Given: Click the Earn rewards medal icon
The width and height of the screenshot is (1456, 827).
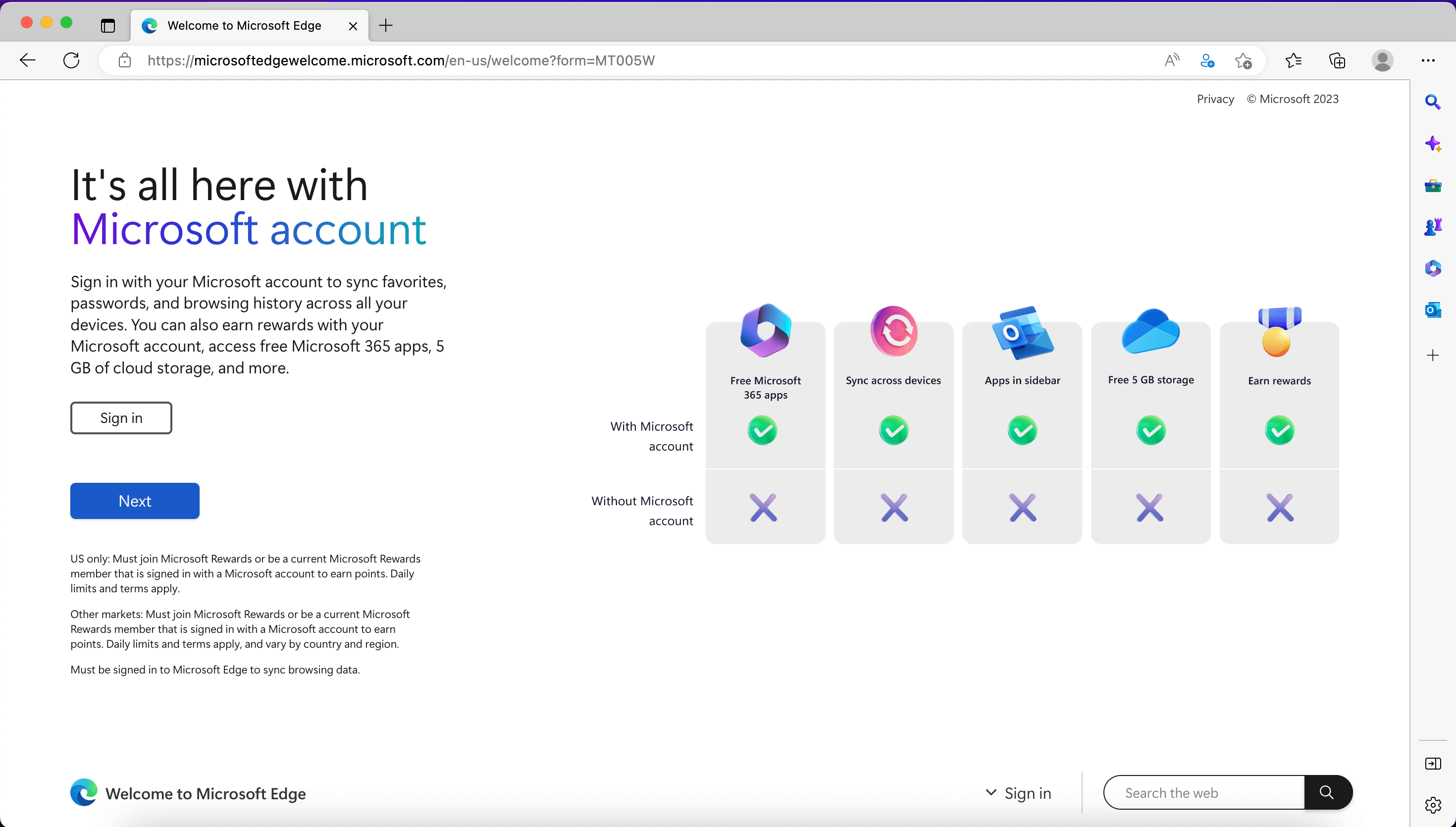Looking at the screenshot, I should pos(1279,332).
